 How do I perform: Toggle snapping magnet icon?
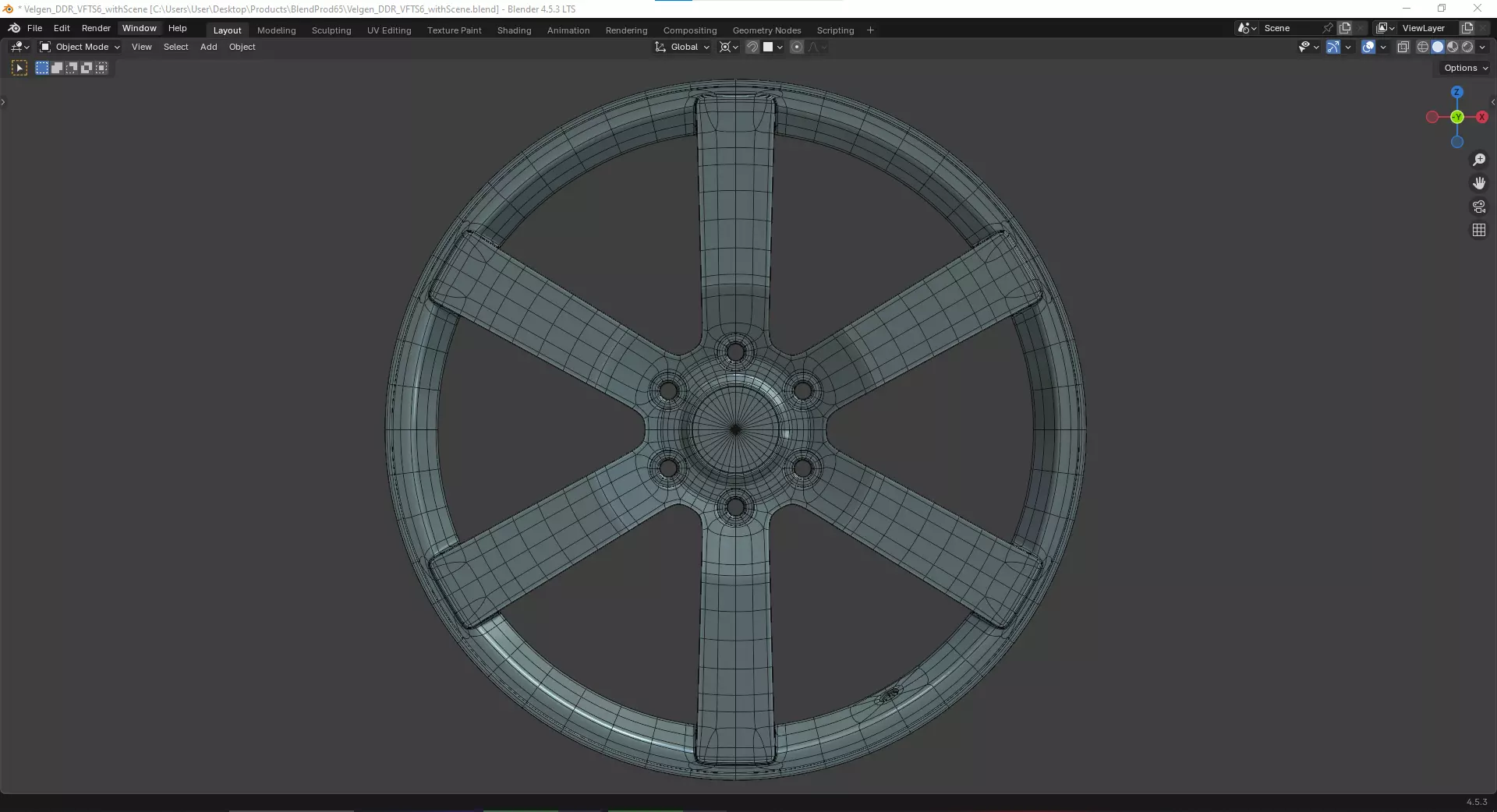(752, 47)
